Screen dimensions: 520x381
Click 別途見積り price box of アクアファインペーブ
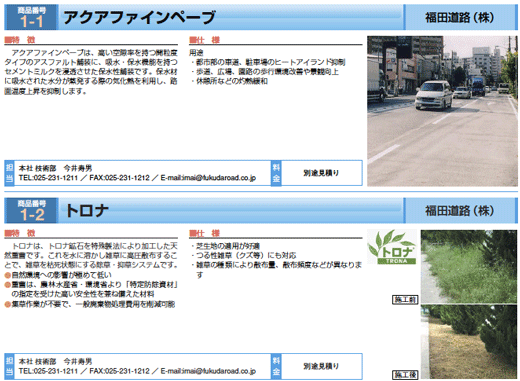pyautogui.click(x=321, y=173)
